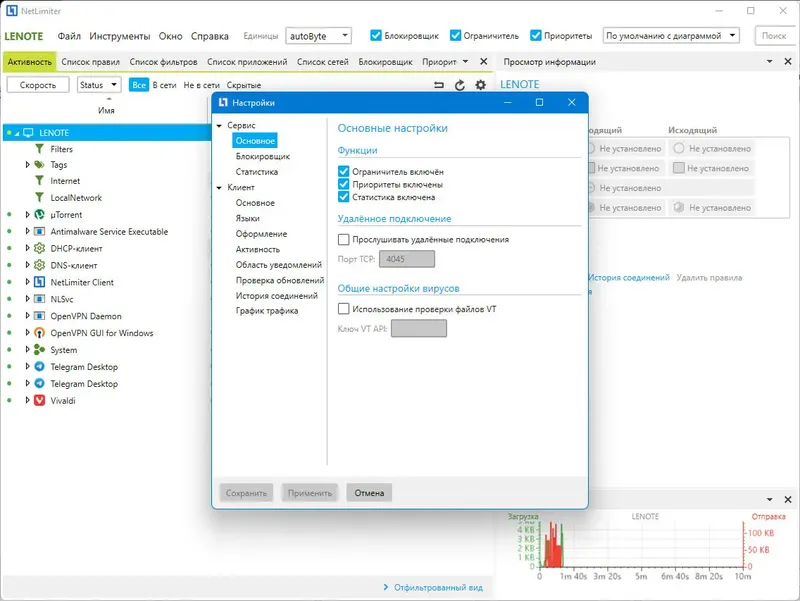
Task: Click the settings gear icon in Activity toolbar
Action: tap(480, 85)
